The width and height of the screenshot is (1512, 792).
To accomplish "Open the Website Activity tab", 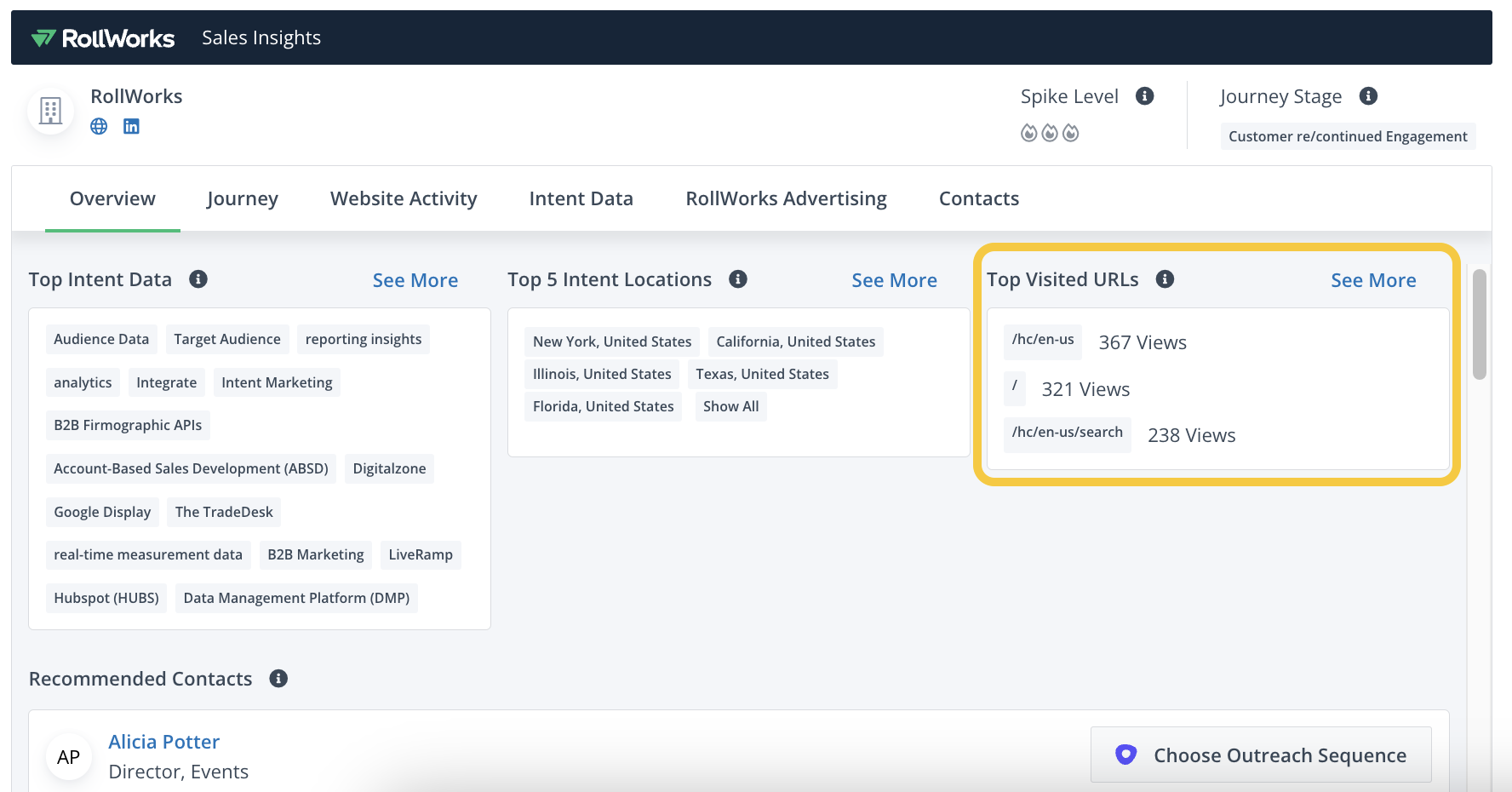I will click(x=404, y=198).
